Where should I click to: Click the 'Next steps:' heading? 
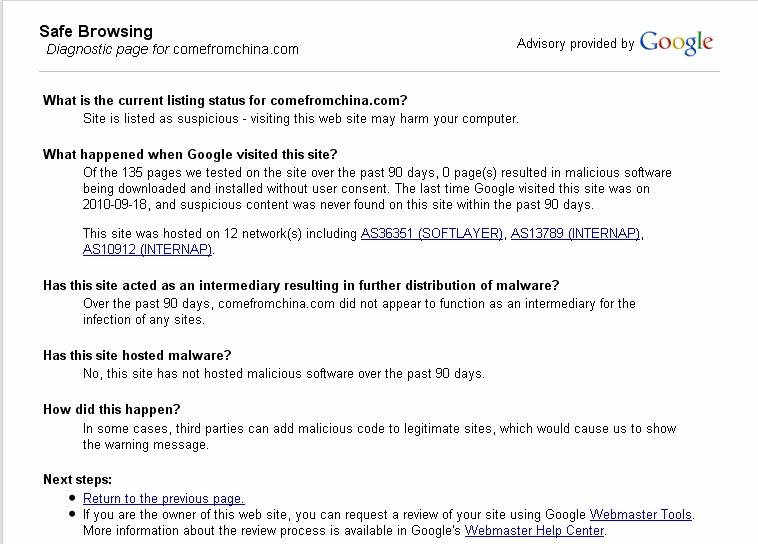click(77, 479)
